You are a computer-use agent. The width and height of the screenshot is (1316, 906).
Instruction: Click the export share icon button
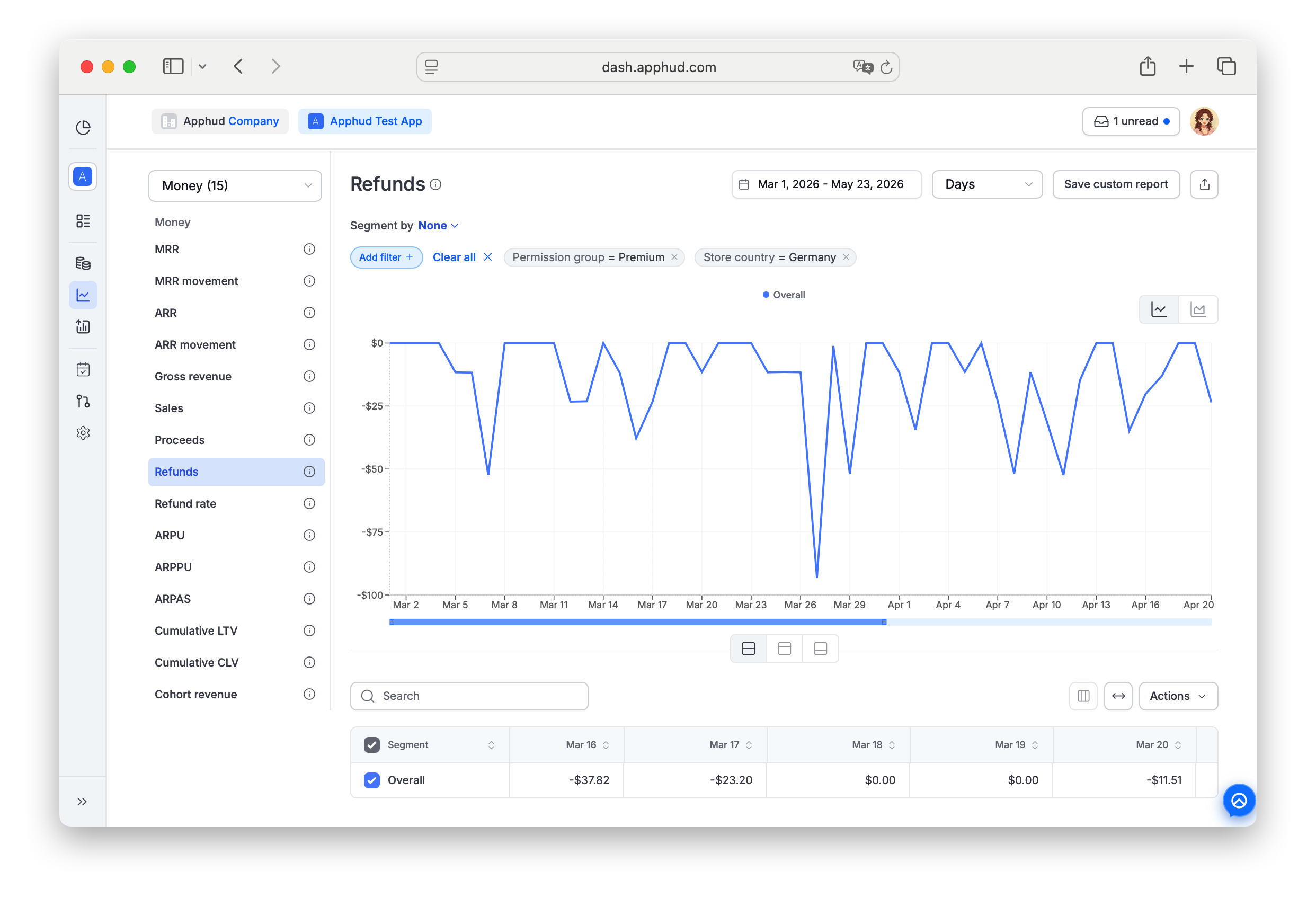tap(1204, 184)
